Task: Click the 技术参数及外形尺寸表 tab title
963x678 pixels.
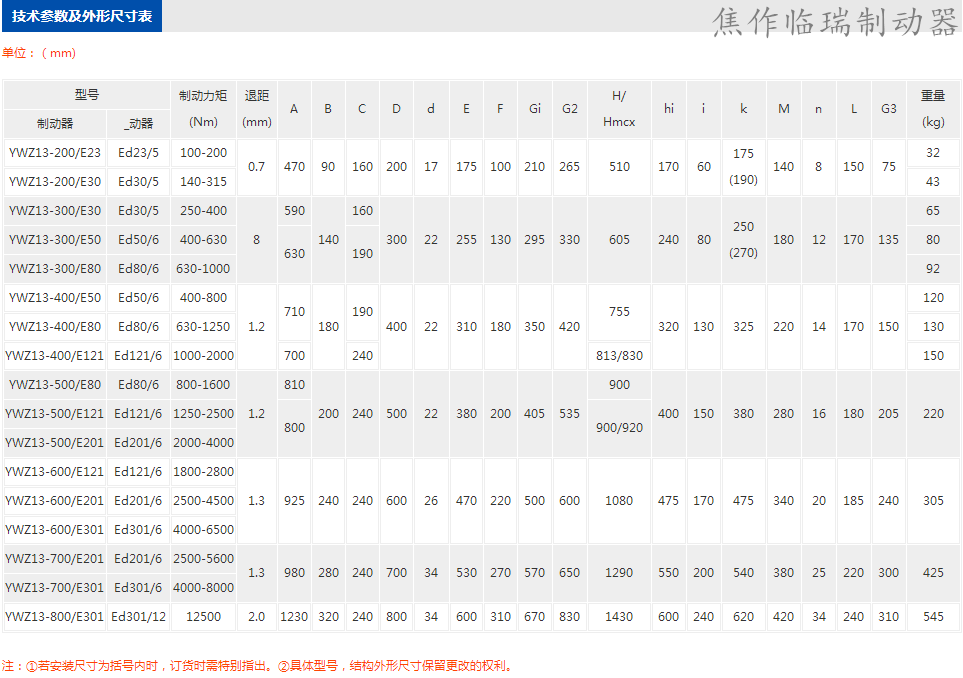Action: point(82,17)
